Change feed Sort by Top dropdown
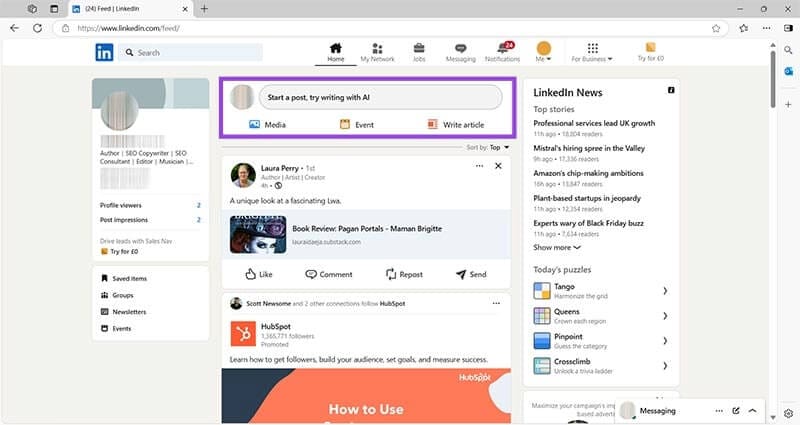Screen dimensions: 800x425 click(488, 147)
